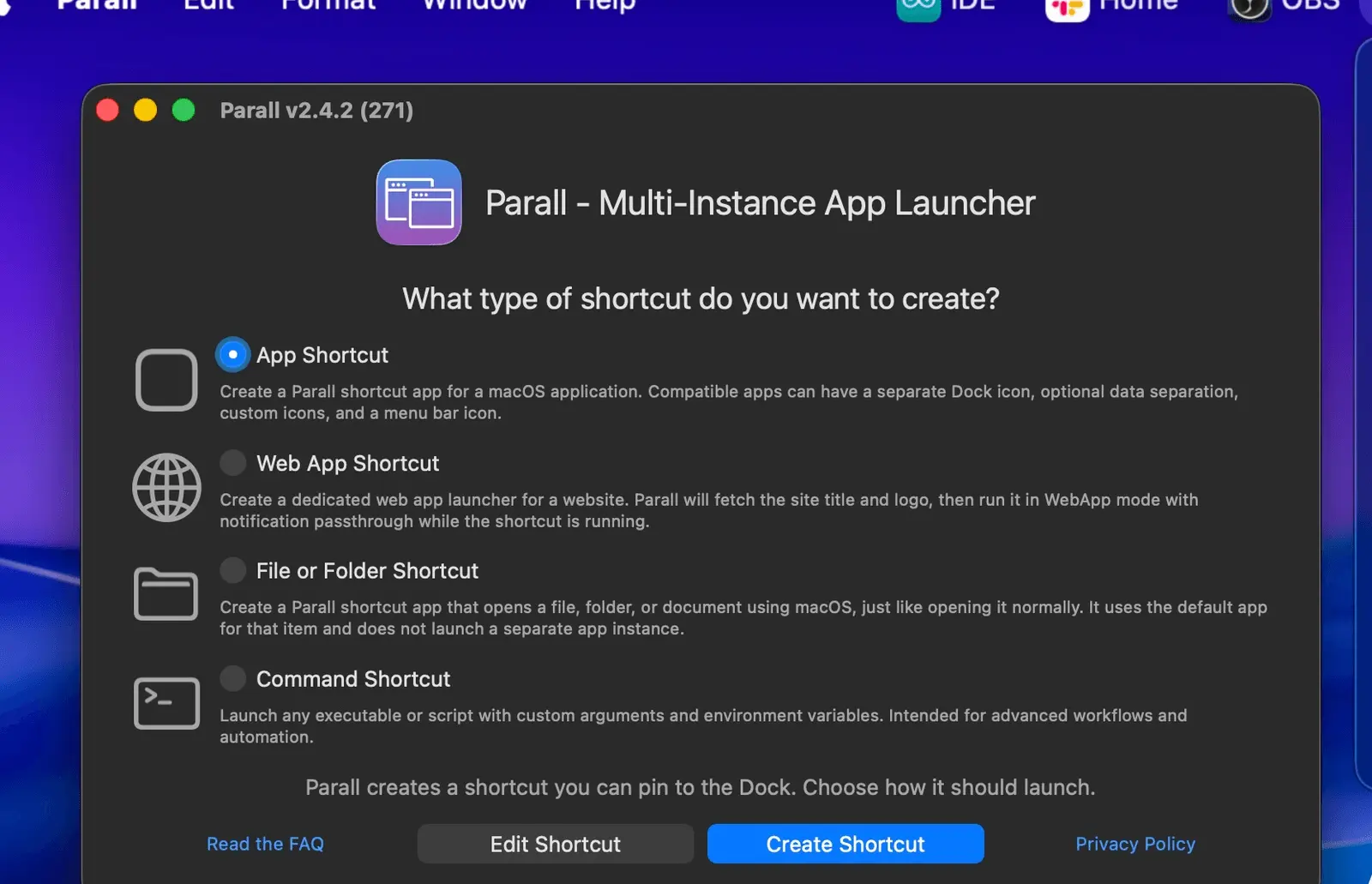
Task: Click the Web App Shortcut globe icon
Action: (x=166, y=487)
